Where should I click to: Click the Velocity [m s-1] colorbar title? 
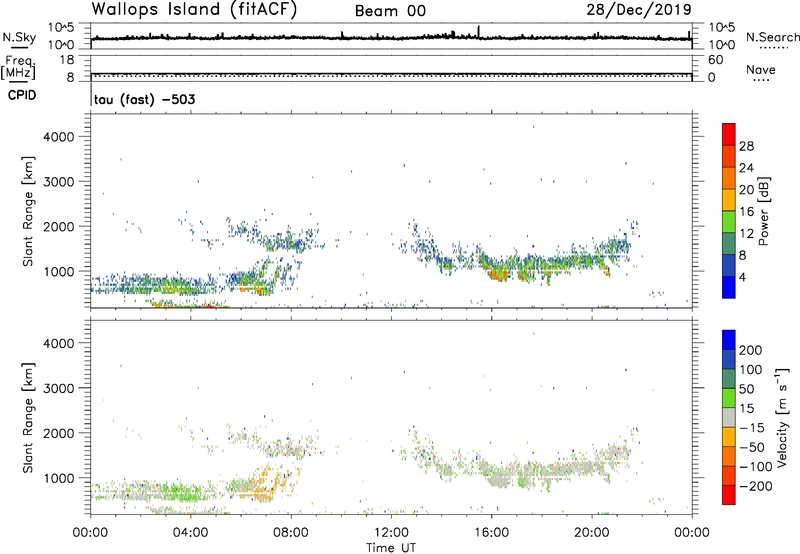point(782,417)
